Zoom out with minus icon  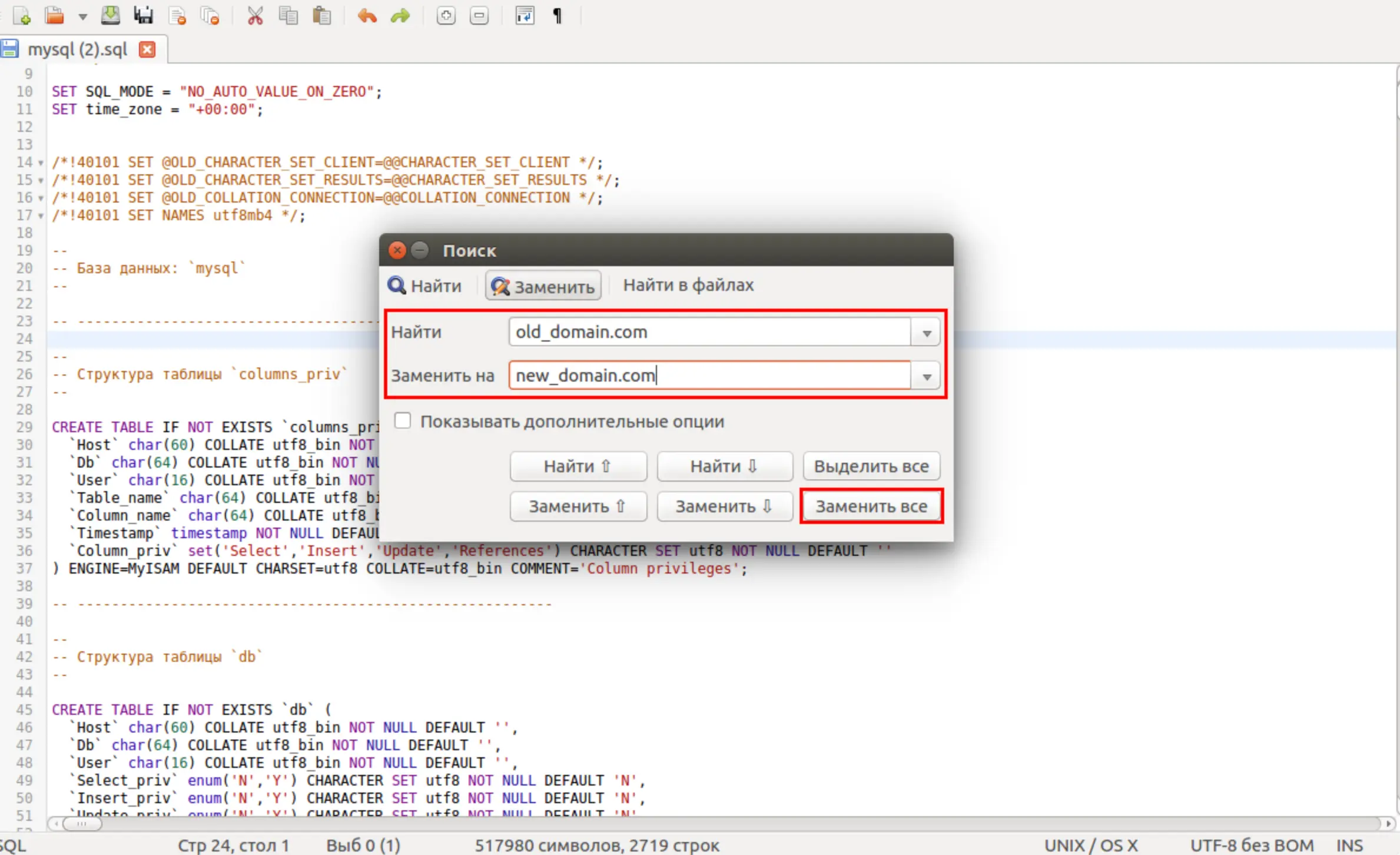point(479,16)
